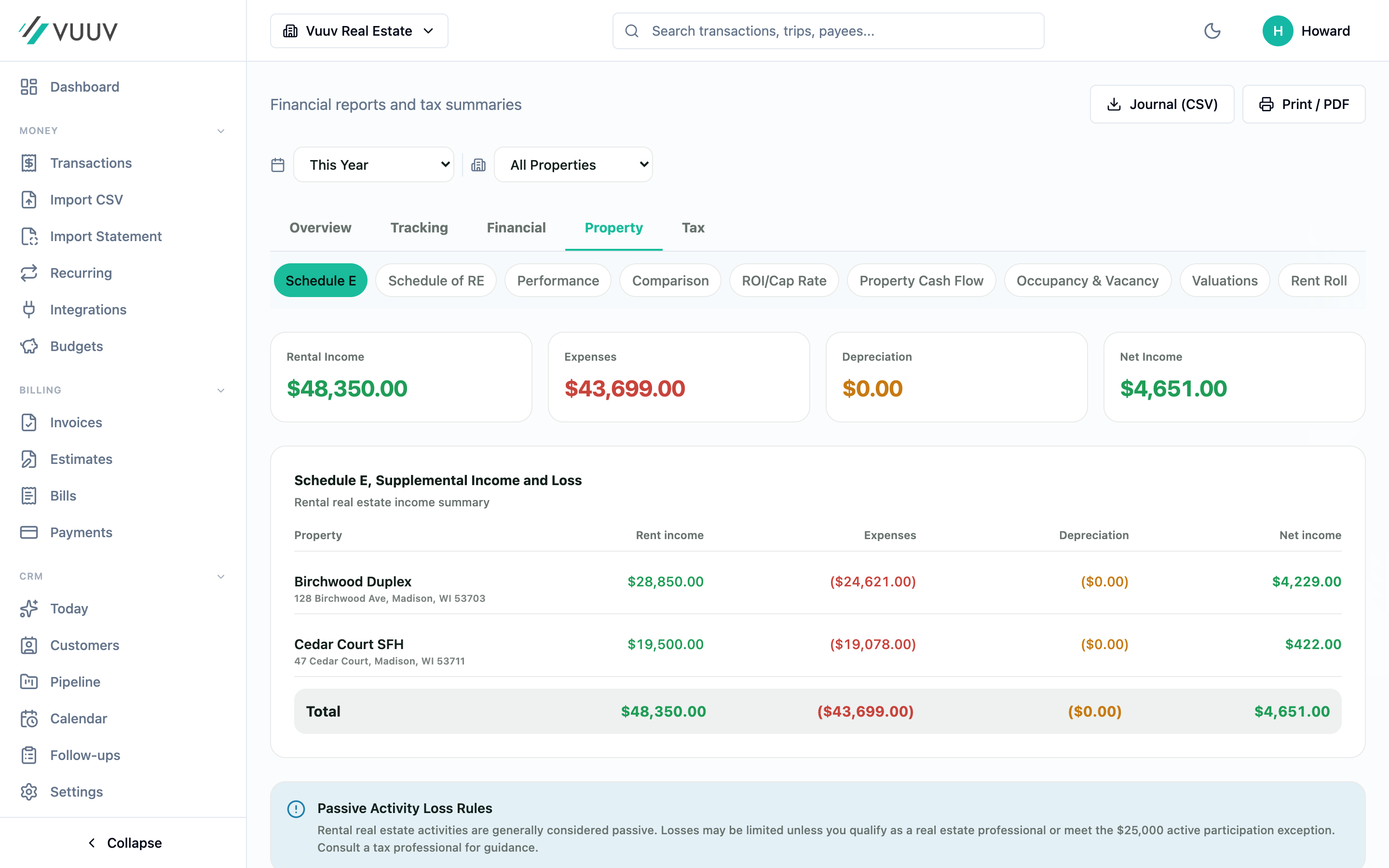Collapse the MONEY sidebar section

click(221, 131)
